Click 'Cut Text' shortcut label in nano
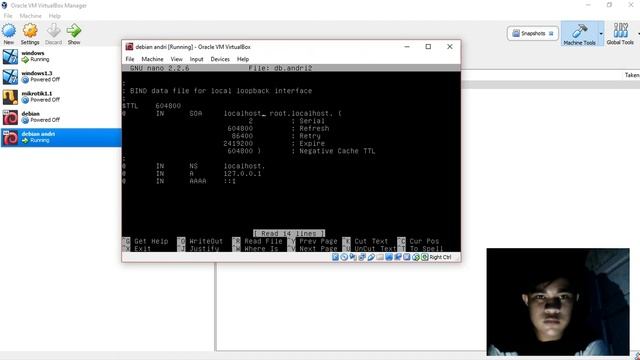 coord(371,241)
